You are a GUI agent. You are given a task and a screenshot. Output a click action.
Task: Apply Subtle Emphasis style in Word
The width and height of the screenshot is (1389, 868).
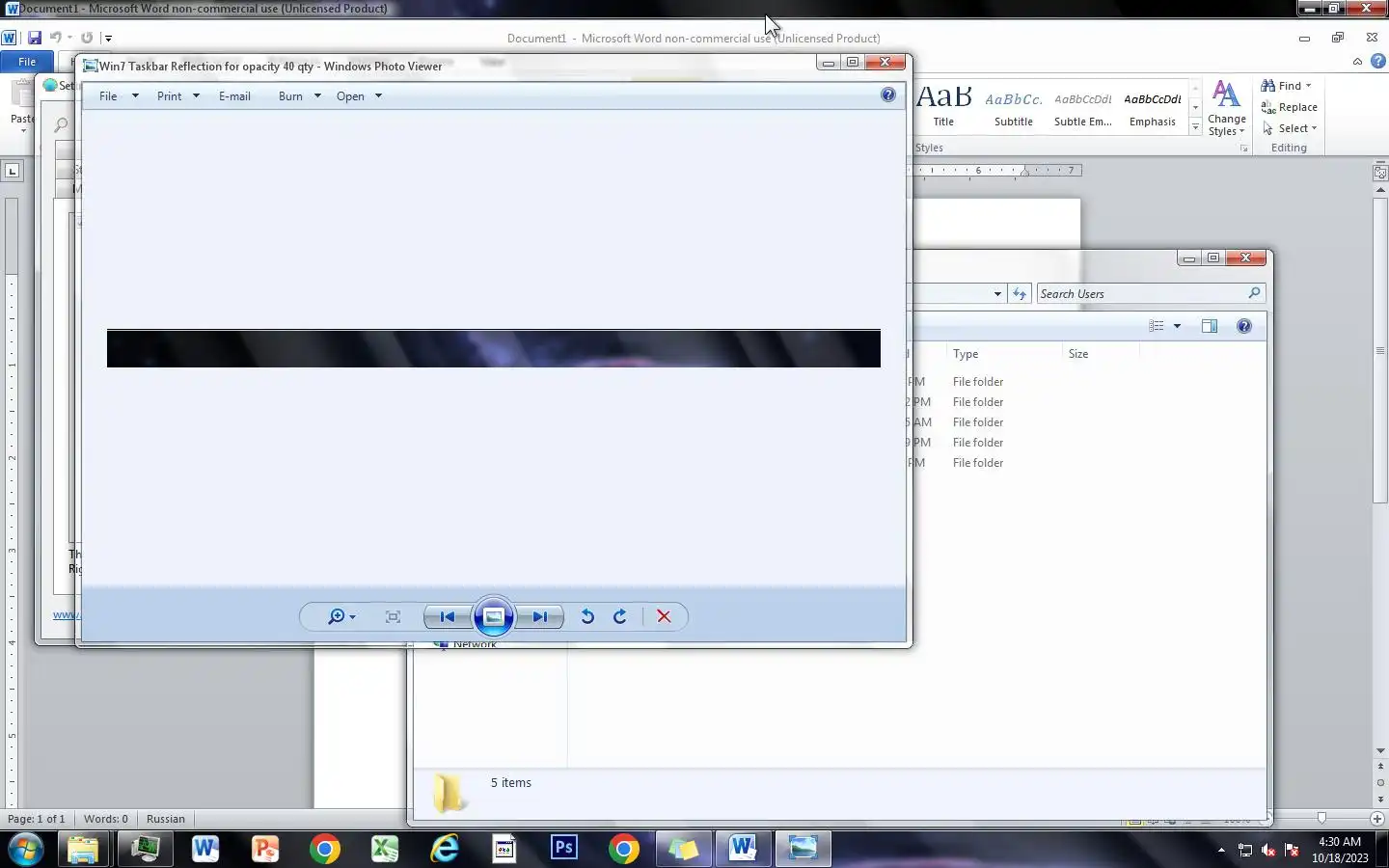pos(1083,106)
